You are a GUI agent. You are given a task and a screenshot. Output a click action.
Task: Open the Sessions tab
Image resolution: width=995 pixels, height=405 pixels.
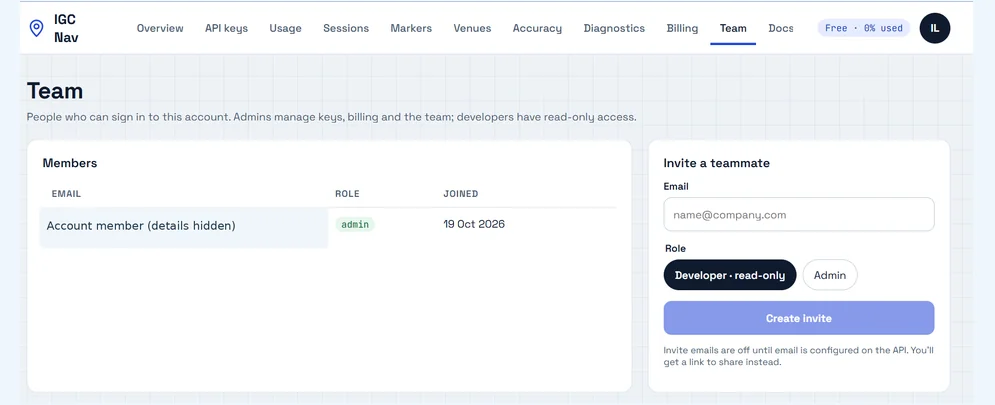346,28
